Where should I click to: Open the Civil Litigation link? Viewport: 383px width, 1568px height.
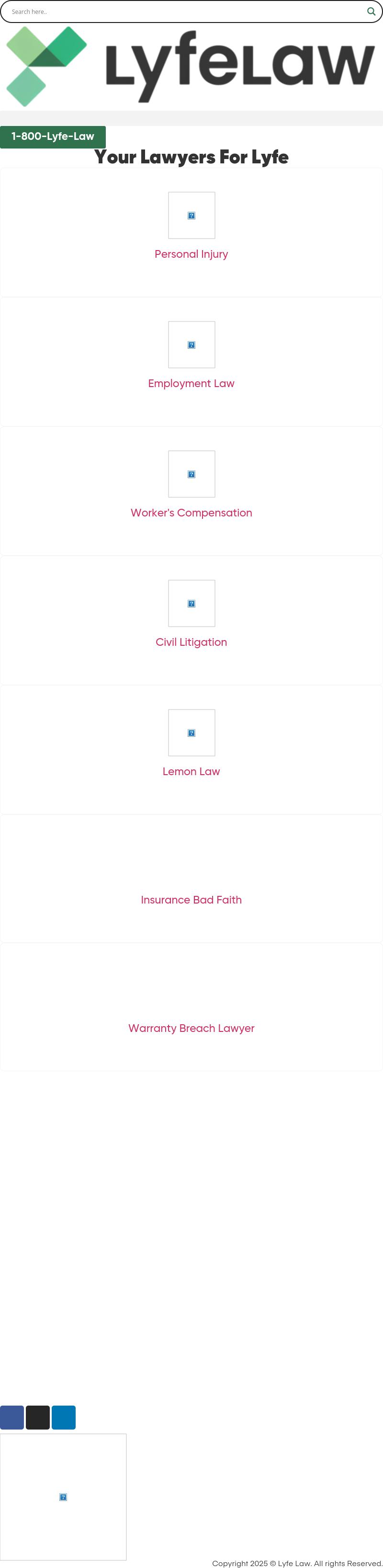click(x=191, y=642)
